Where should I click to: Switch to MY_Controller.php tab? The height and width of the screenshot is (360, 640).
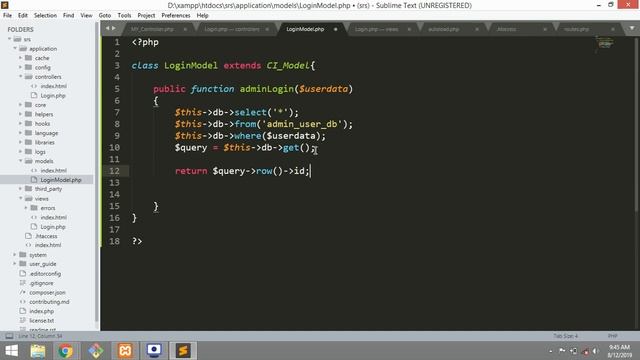point(152,29)
